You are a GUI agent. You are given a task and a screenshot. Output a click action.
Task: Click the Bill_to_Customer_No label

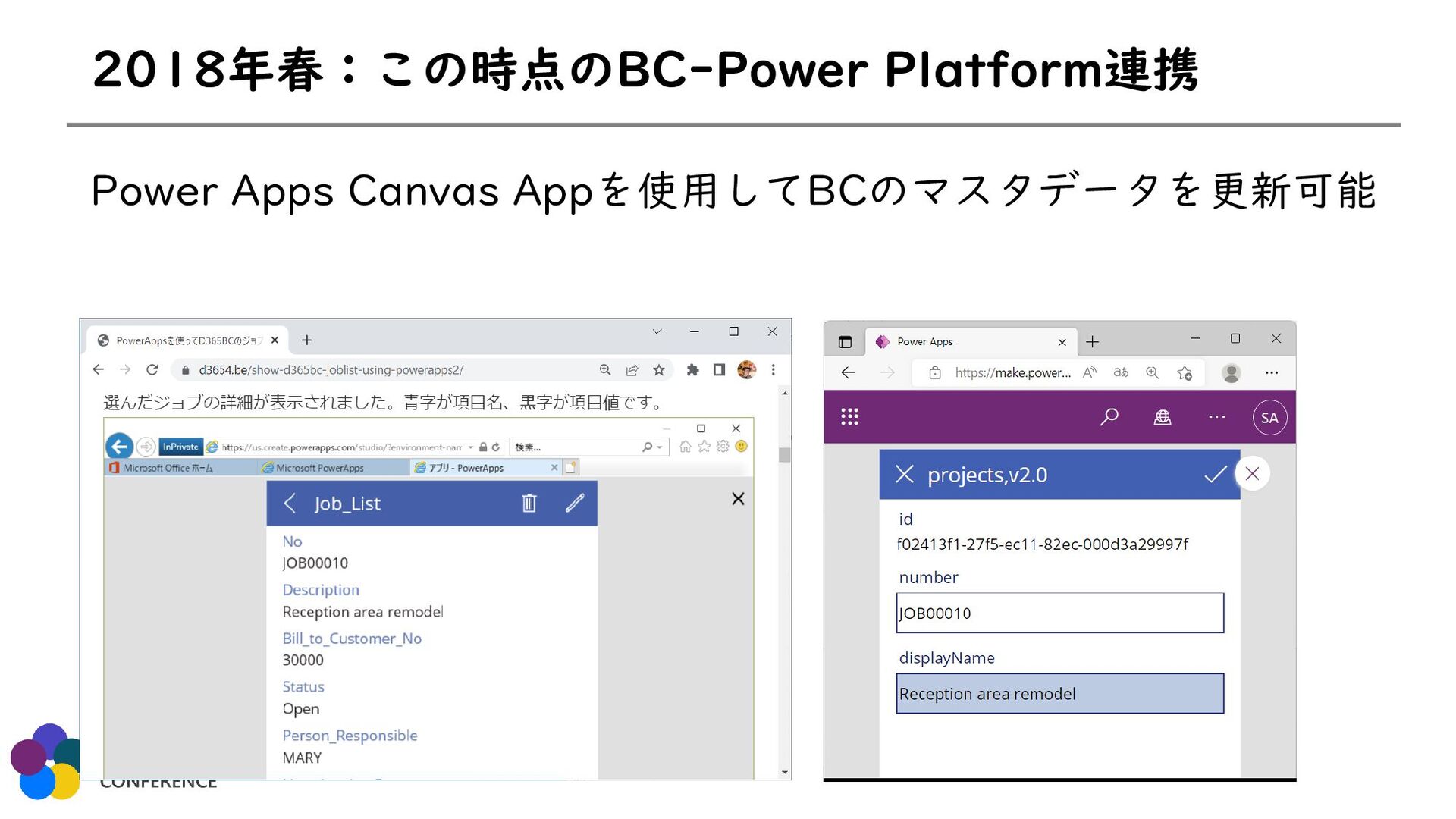(352, 639)
